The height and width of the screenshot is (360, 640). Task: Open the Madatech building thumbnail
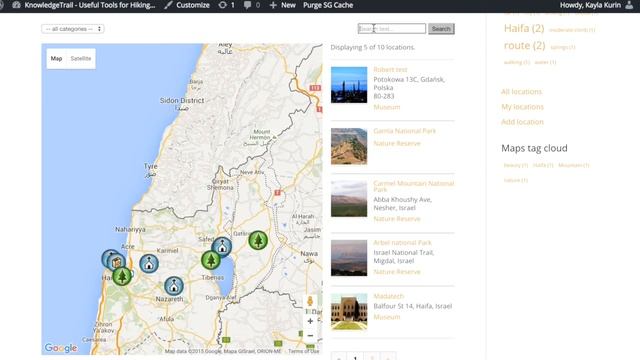click(x=349, y=311)
